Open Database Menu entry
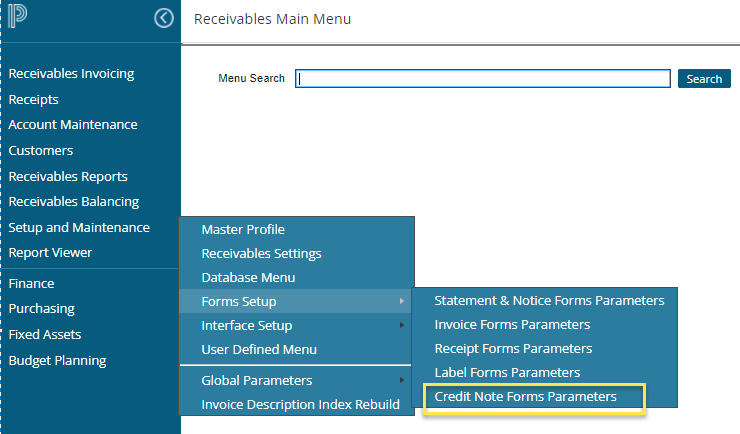 pyautogui.click(x=248, y=277)
